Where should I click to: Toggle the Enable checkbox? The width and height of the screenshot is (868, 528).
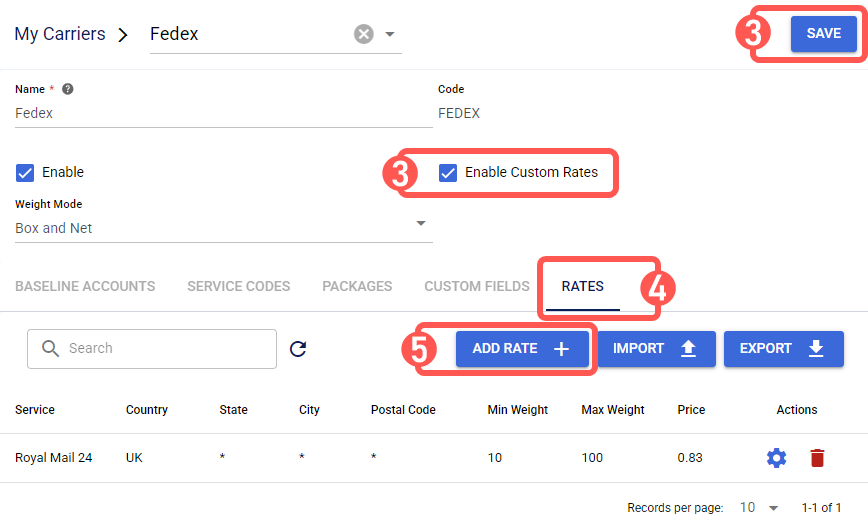pos(25,173)
